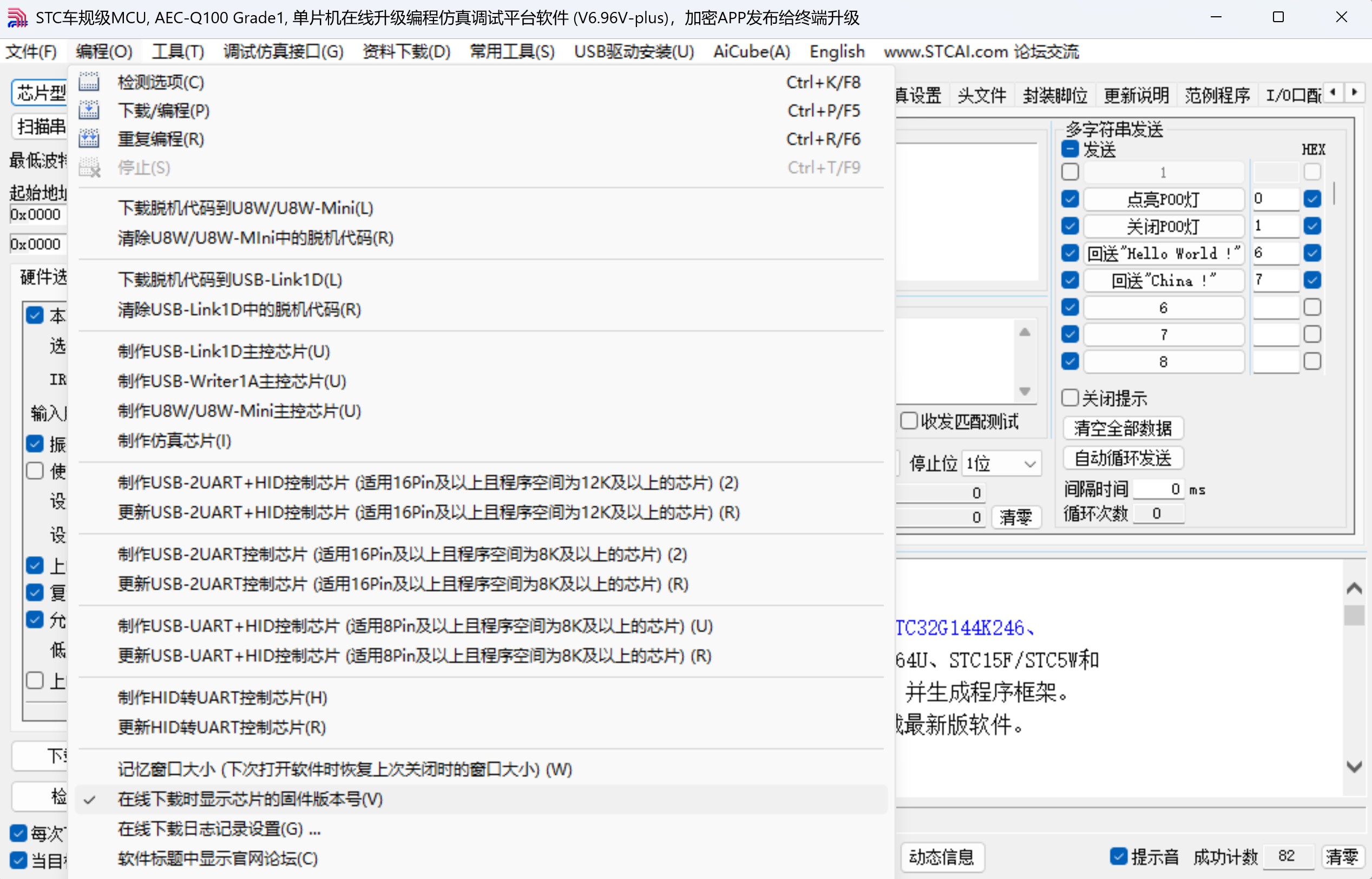Viewport: 1372px width, 879px height.
Task: Select 重复编程(R) menu entry
Action: tap(481, 138)
